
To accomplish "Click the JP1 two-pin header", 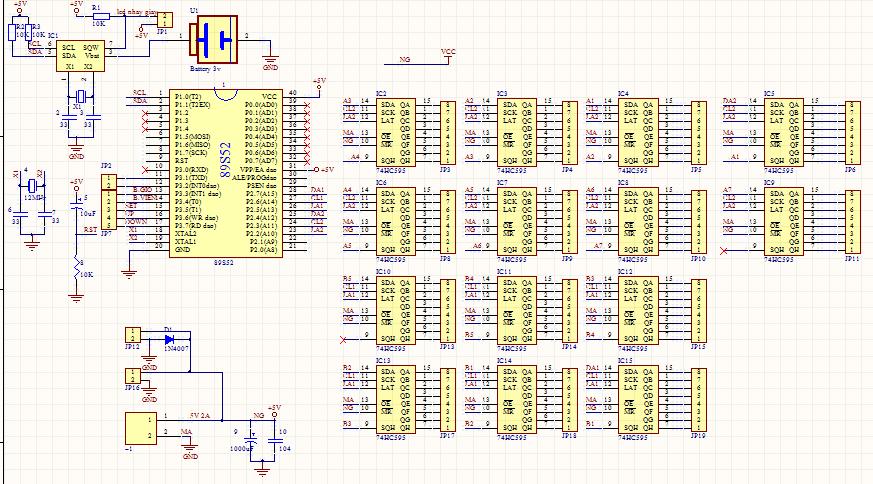I will (164, 20).
